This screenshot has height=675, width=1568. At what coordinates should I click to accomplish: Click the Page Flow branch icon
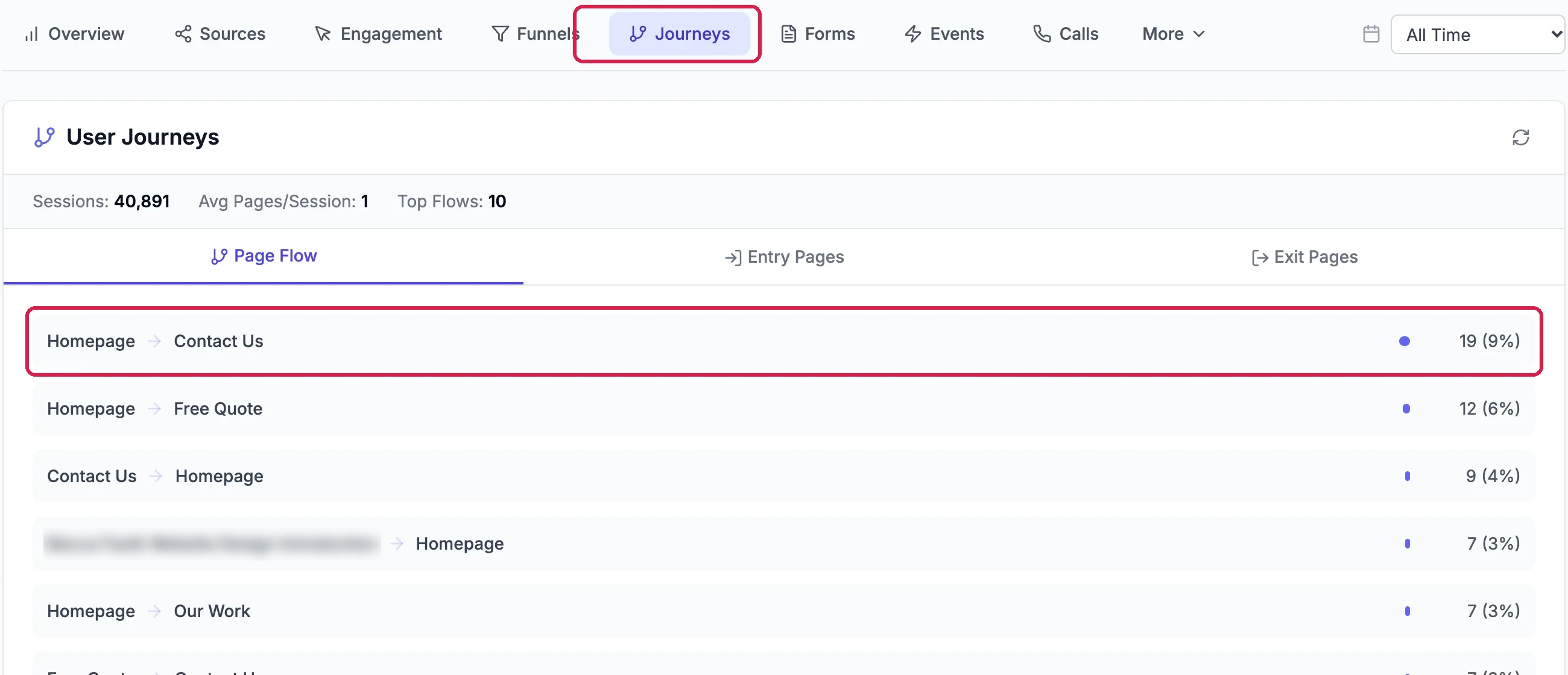tap(219, 257)
